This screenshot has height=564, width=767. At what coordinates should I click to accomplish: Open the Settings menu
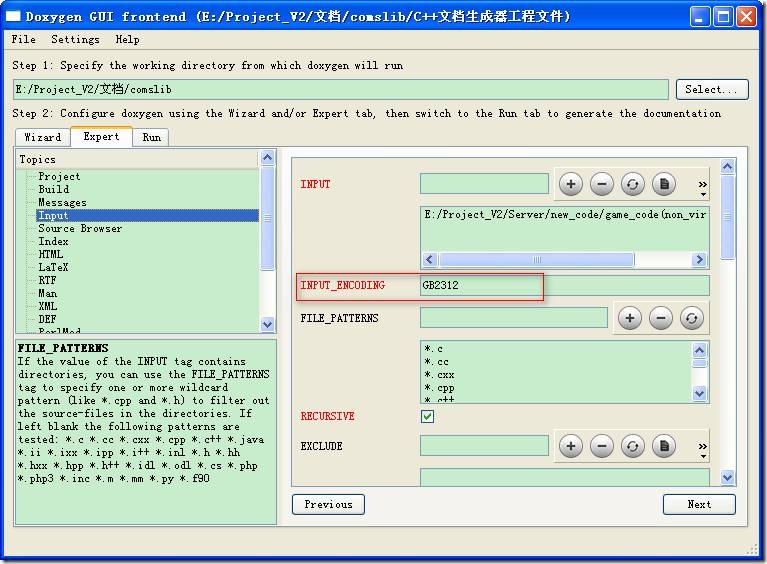click(75, 39)
